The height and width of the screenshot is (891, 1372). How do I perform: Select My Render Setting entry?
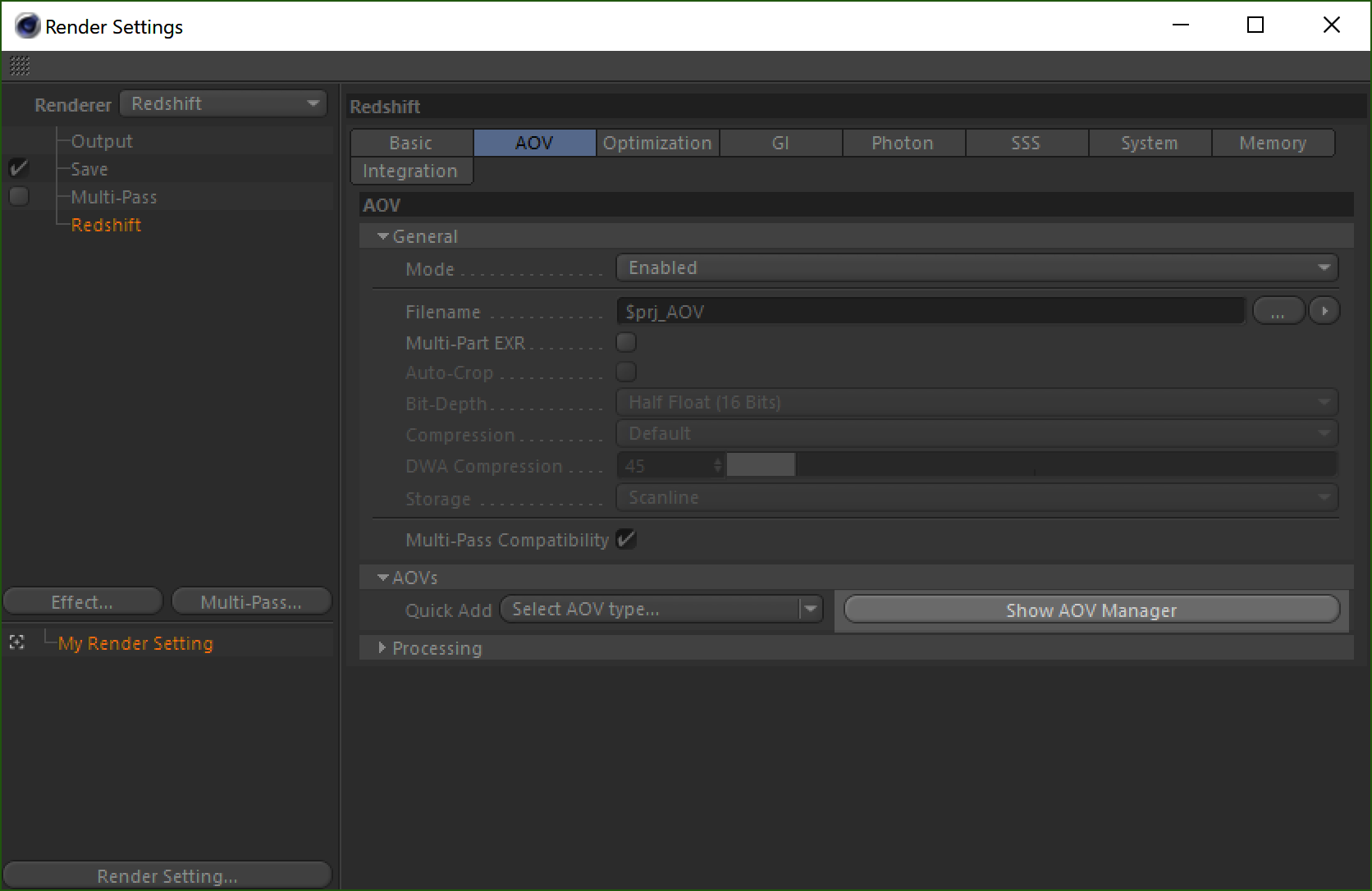tap(135, 643)
